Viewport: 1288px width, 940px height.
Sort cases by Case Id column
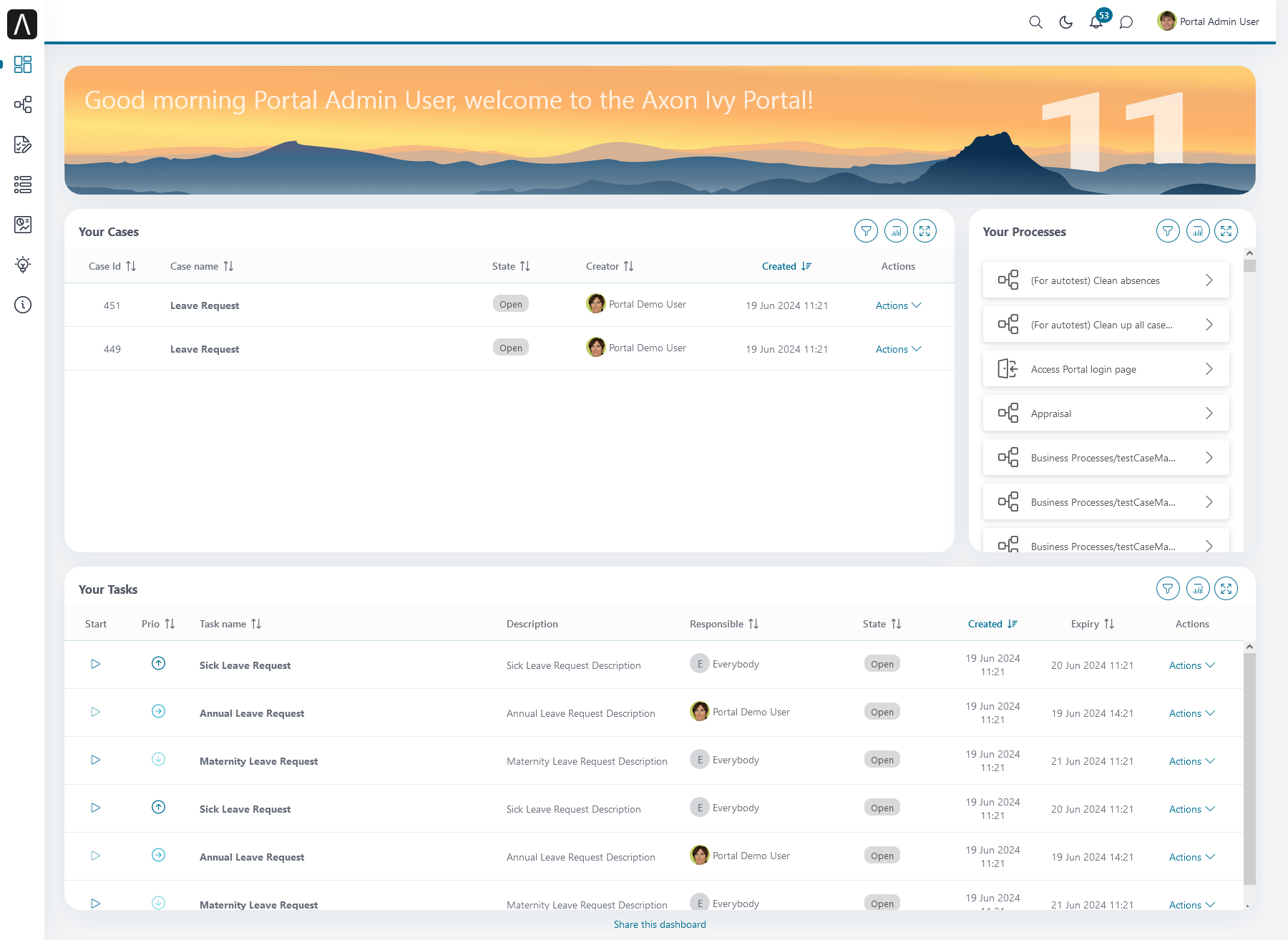pos(112,266)
